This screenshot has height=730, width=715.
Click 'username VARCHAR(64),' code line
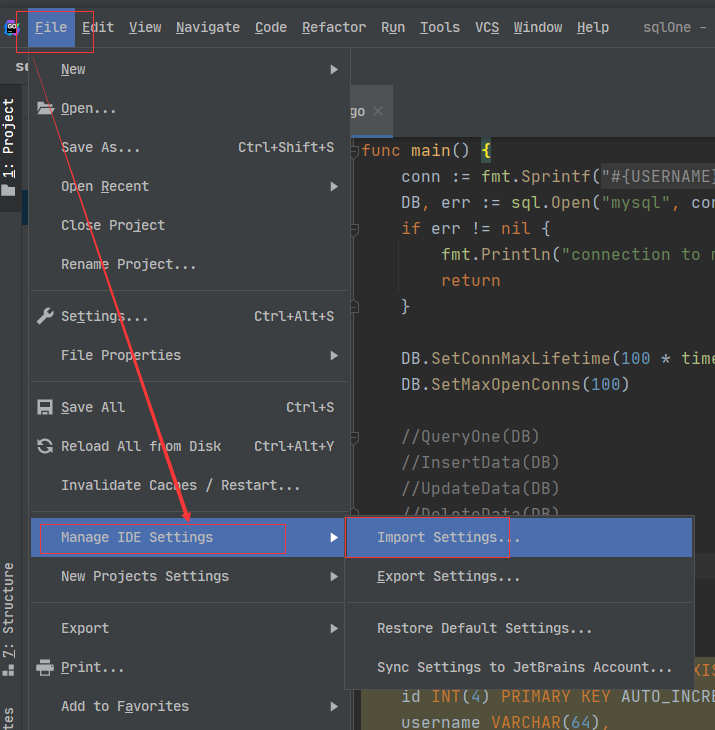[x=505, y=722]
